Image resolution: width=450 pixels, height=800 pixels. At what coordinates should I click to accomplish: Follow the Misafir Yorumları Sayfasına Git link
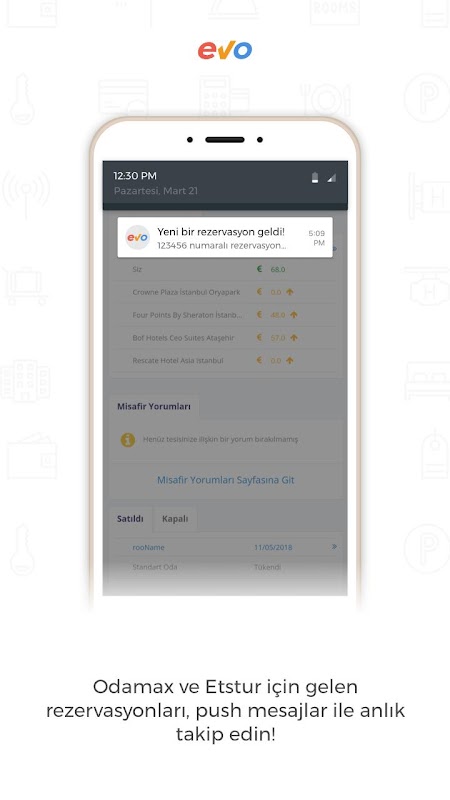226,480
